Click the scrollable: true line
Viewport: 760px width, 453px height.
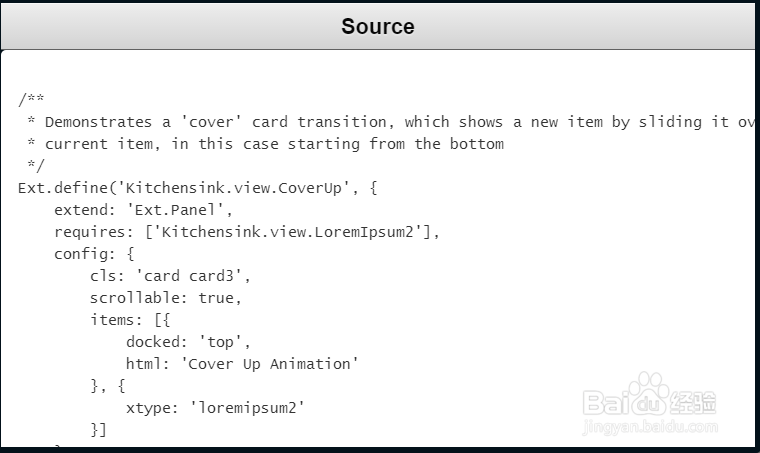click(165, 298)
